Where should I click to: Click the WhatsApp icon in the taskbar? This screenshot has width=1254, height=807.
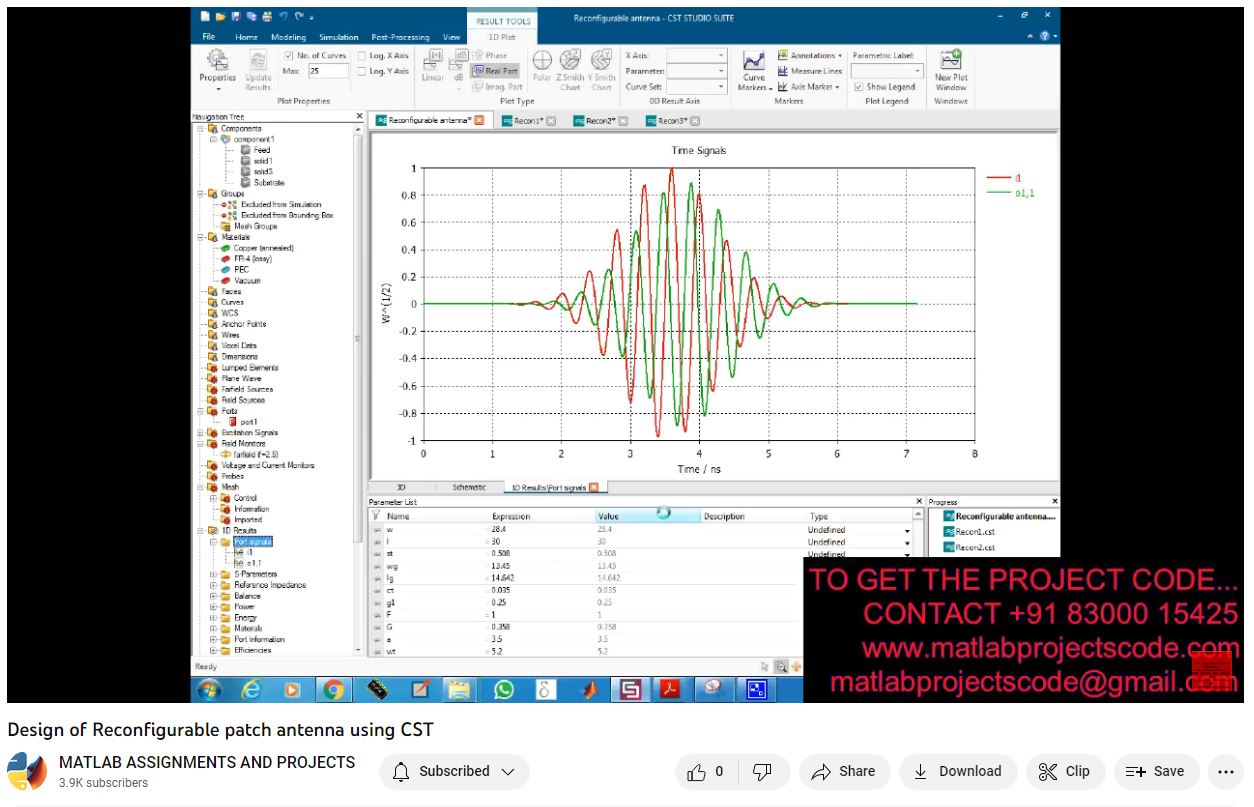tap(503, 689)
